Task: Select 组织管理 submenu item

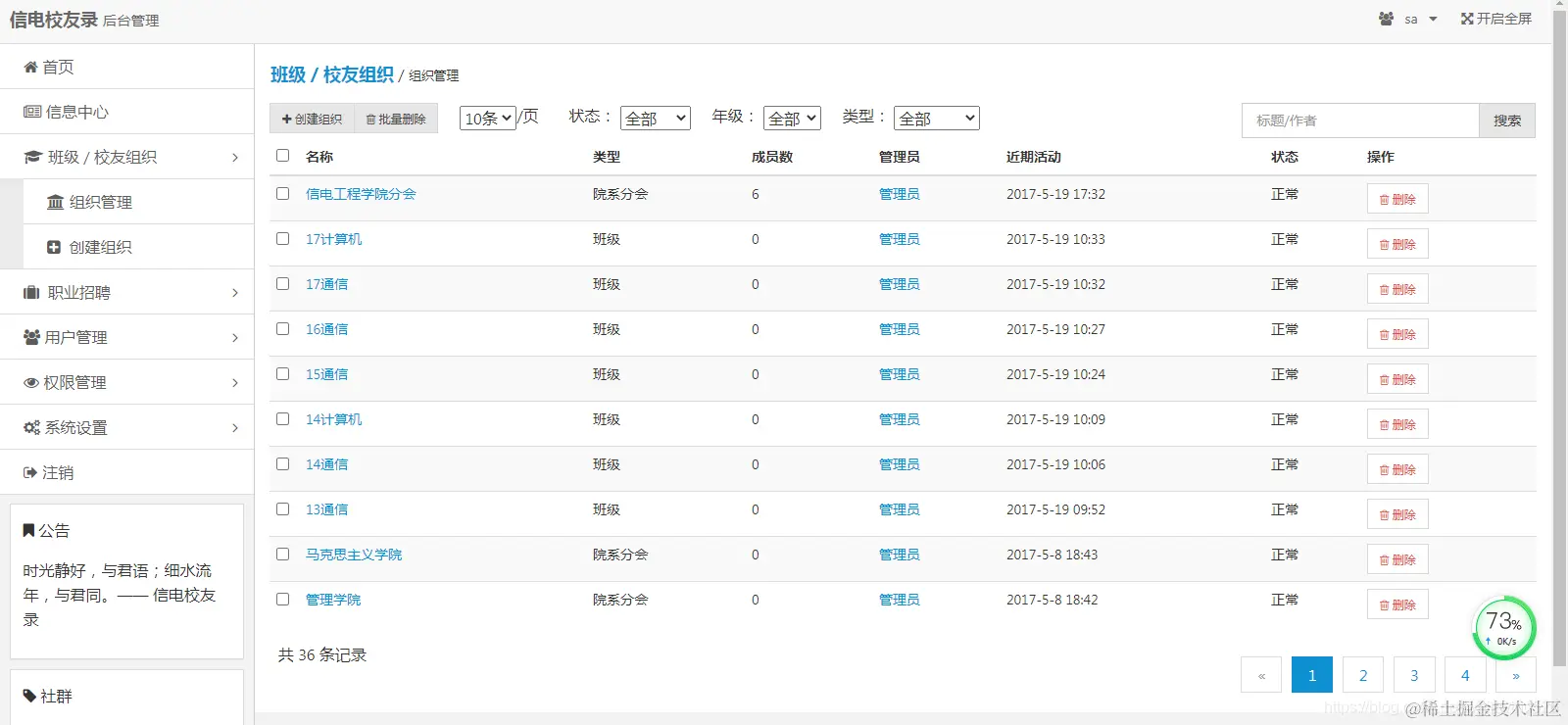Action: tap(138, 202)
